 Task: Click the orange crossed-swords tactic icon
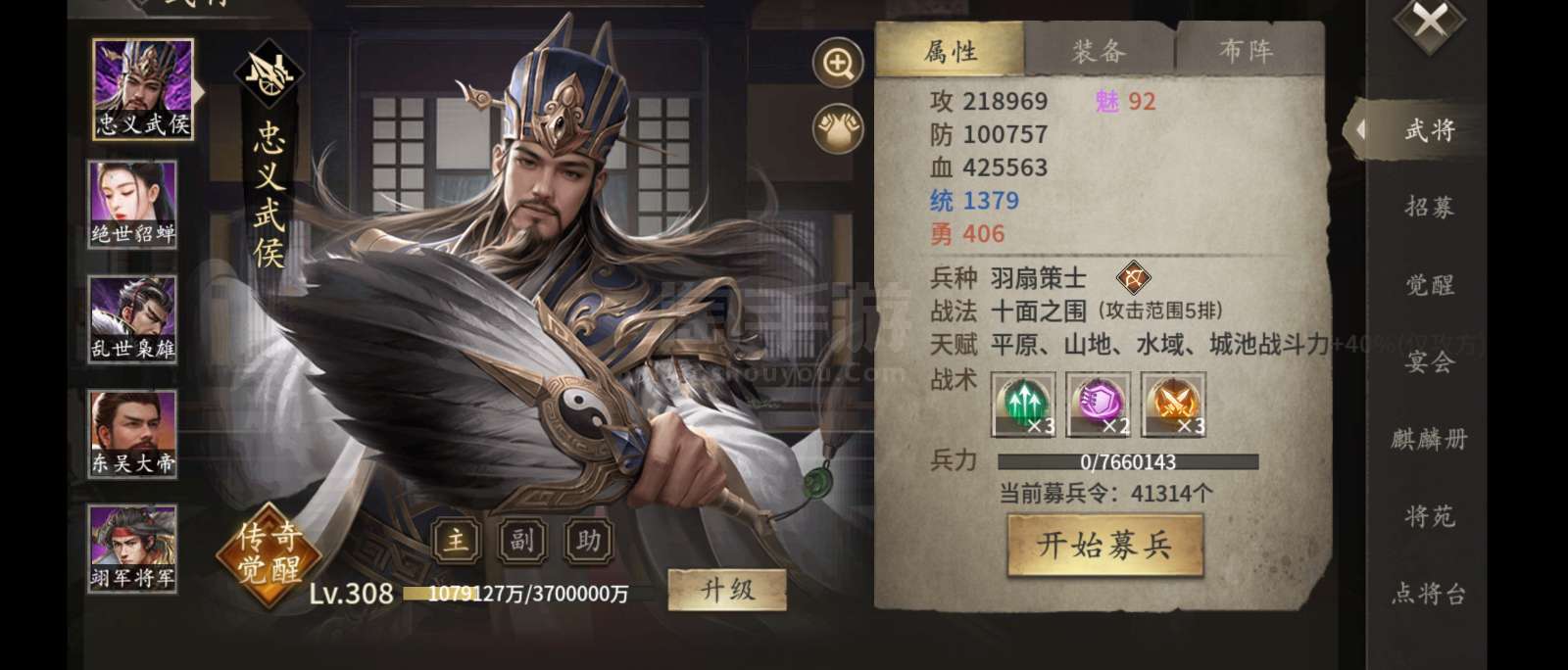point(1173,404)
